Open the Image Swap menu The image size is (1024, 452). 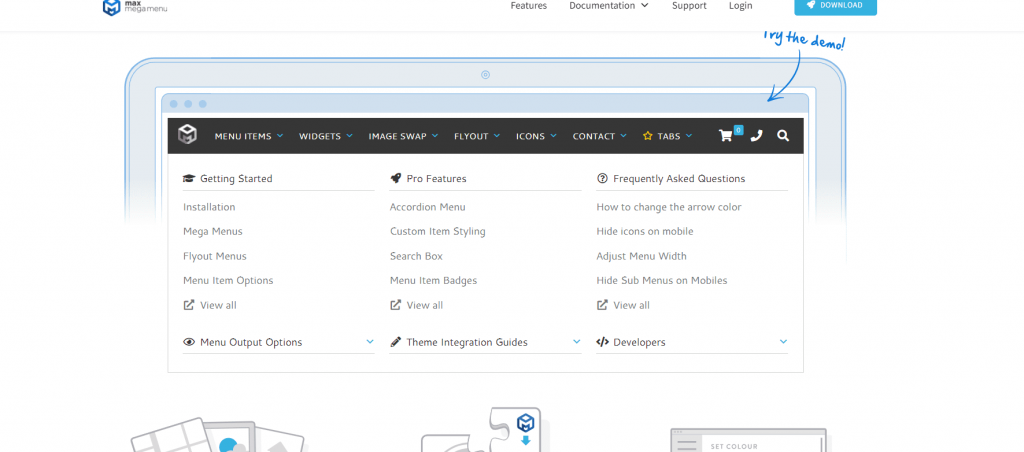403,136
